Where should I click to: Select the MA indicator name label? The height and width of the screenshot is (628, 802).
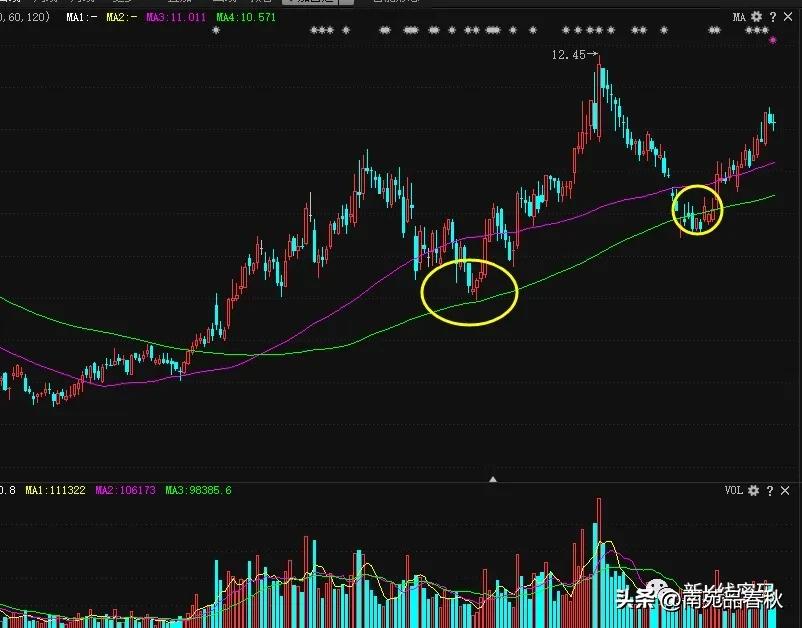[x=739, y=17]
